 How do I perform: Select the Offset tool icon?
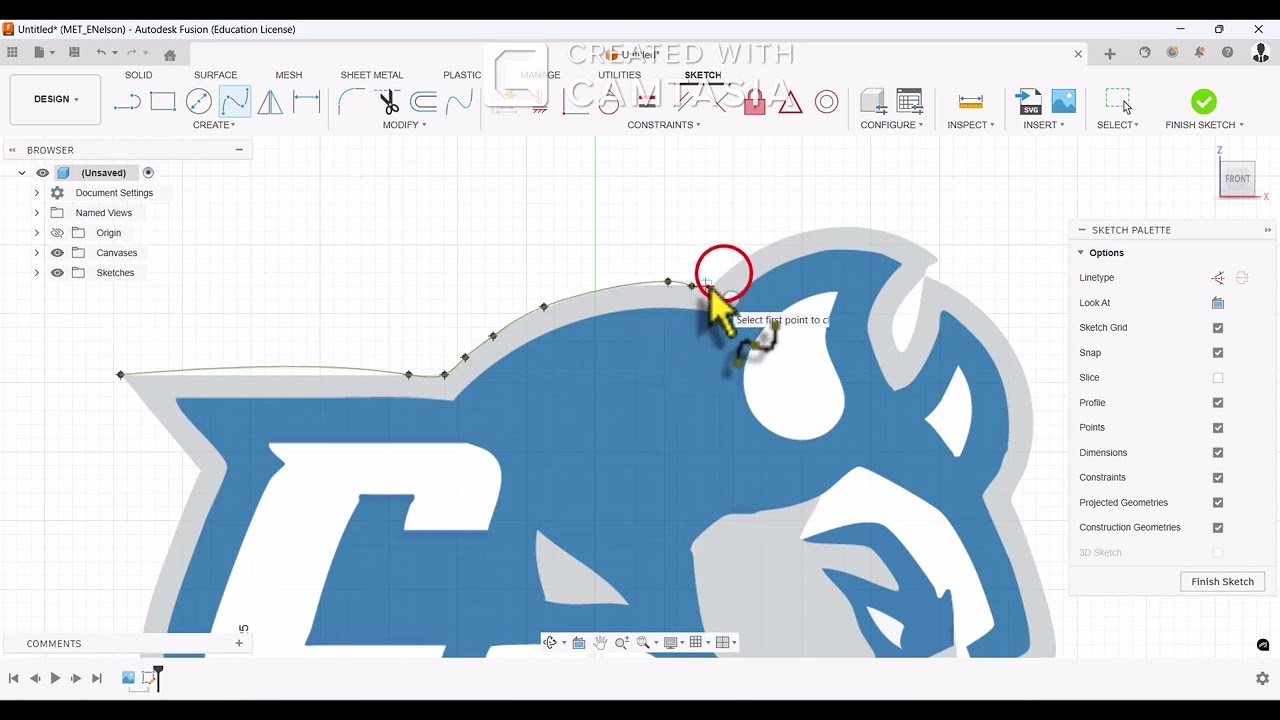[424, 101]
